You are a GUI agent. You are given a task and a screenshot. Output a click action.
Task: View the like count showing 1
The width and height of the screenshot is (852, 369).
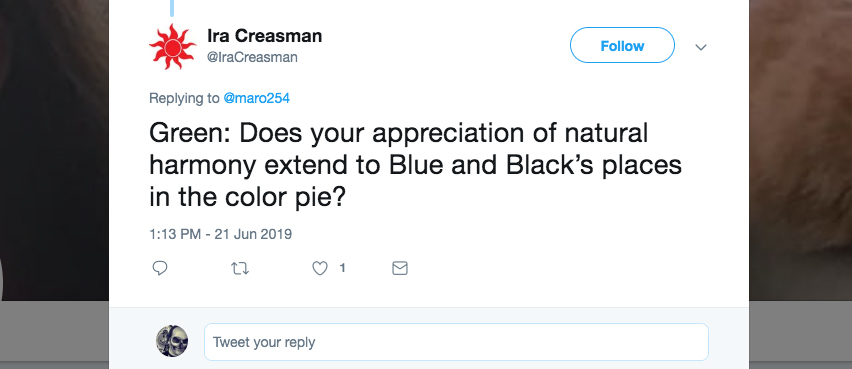342,268
